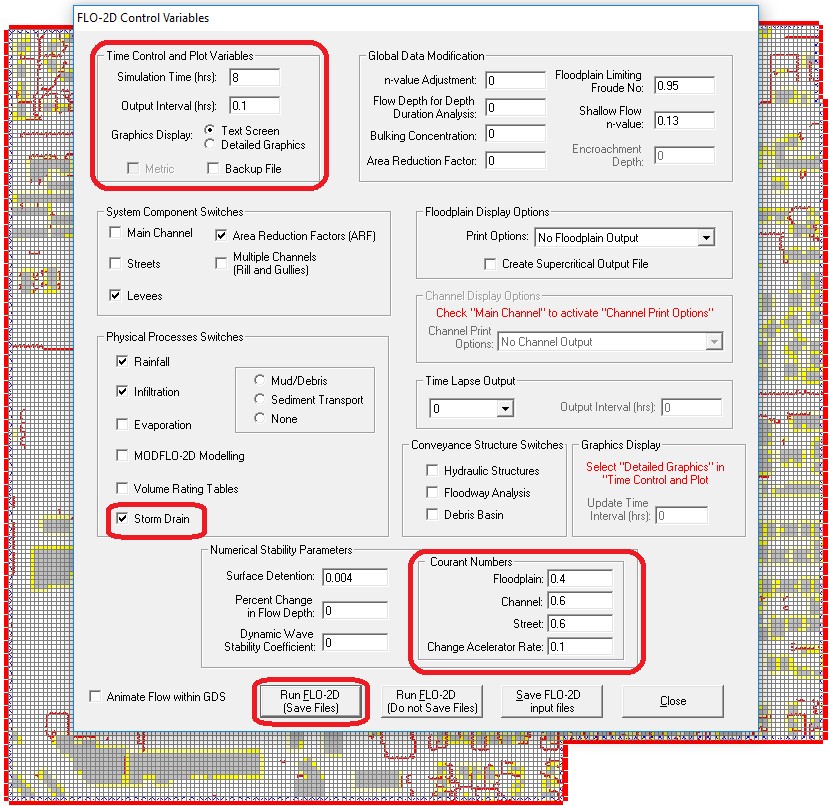
Task: Check Animate Flow within GDS
Action: pos(96,697)
